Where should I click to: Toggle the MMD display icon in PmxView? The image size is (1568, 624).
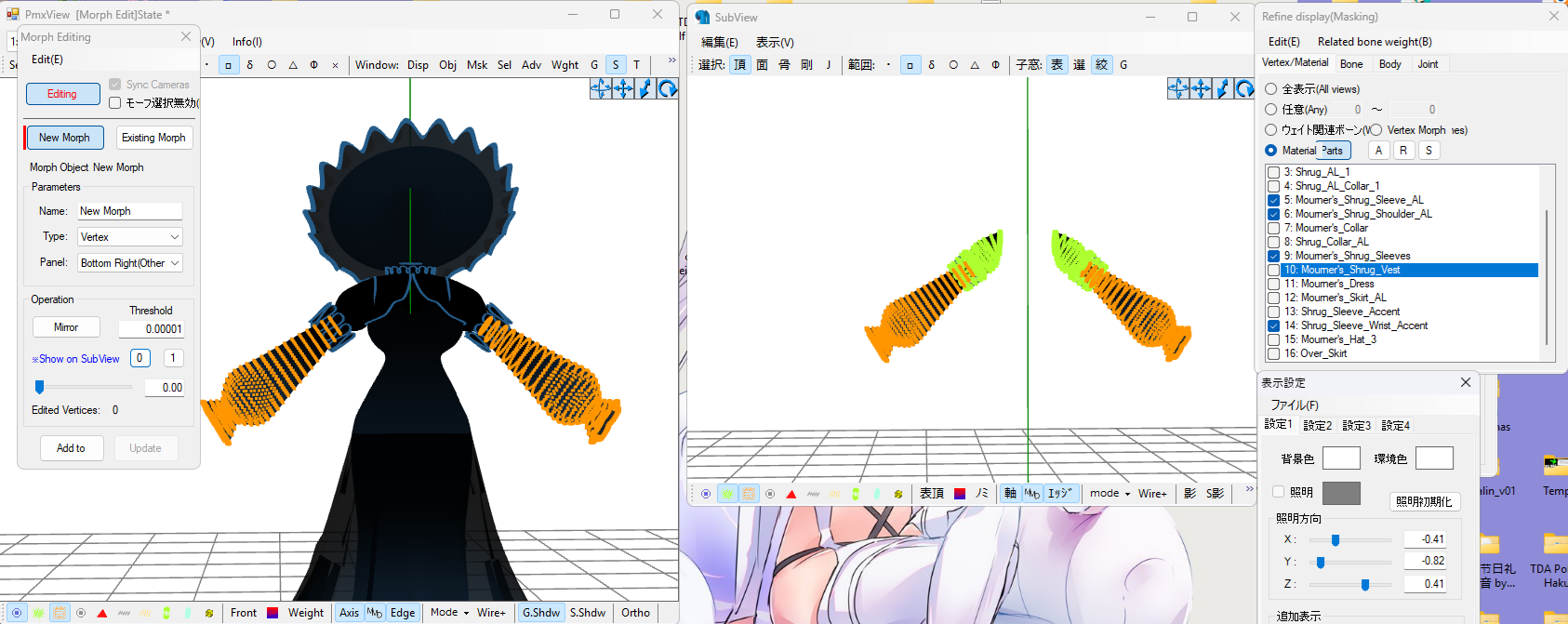click(x=375, y=613)
